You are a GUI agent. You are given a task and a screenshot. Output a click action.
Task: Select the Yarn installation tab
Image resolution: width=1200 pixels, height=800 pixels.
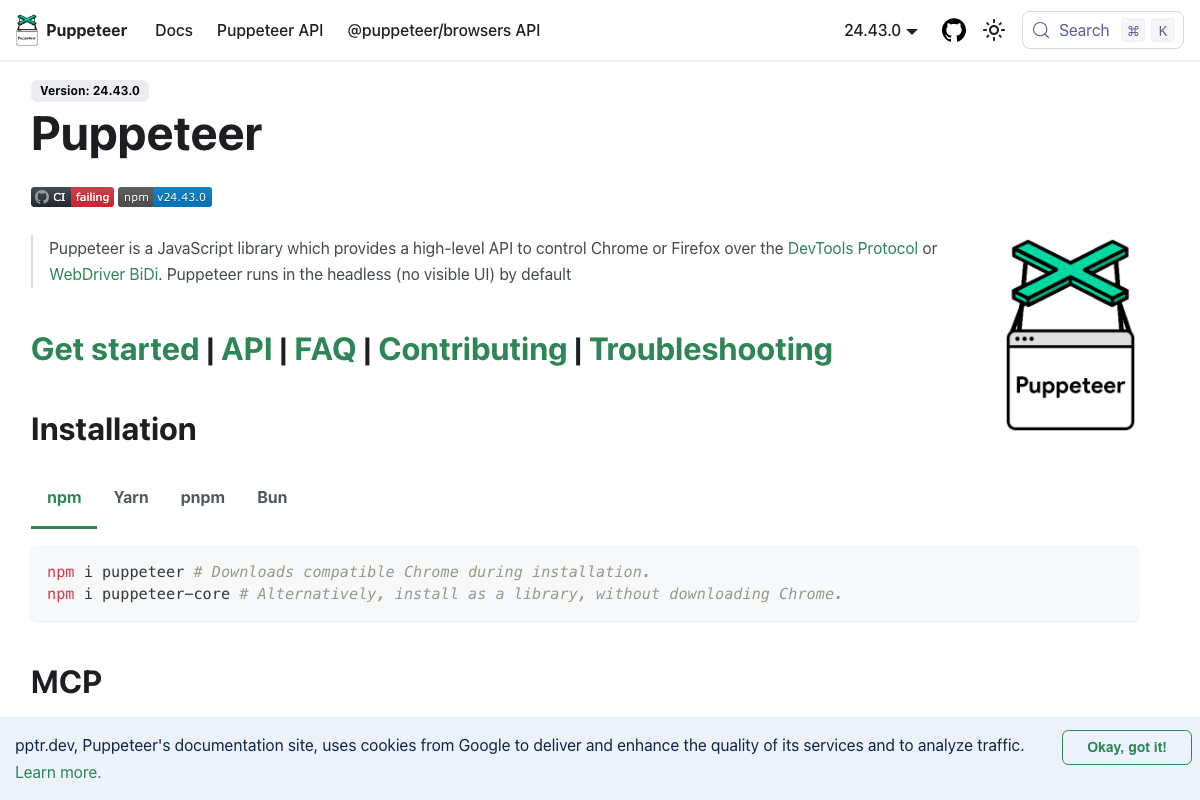point(131,497)
